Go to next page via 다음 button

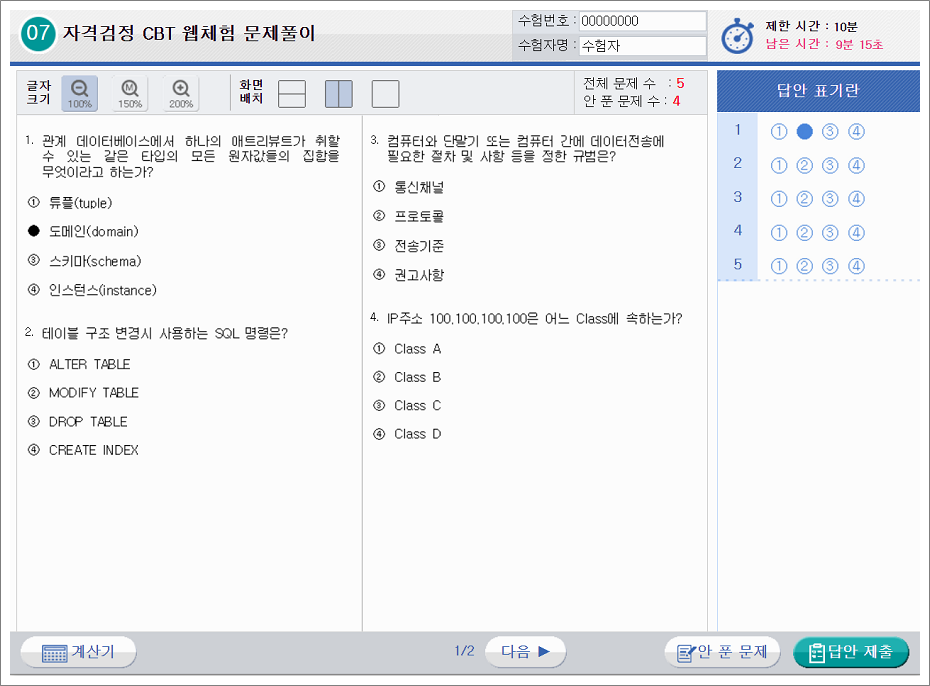(x=525, y=652)
